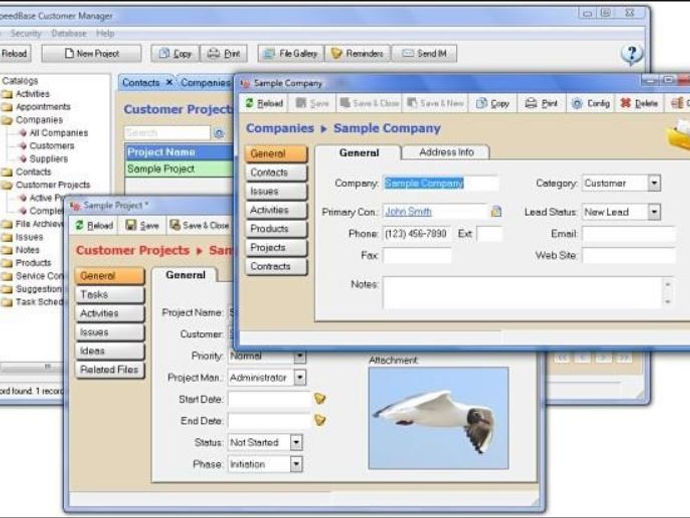Select Customer Projects folder in Catalogs tree
690x518 pixels.
(x=52, y=185)
